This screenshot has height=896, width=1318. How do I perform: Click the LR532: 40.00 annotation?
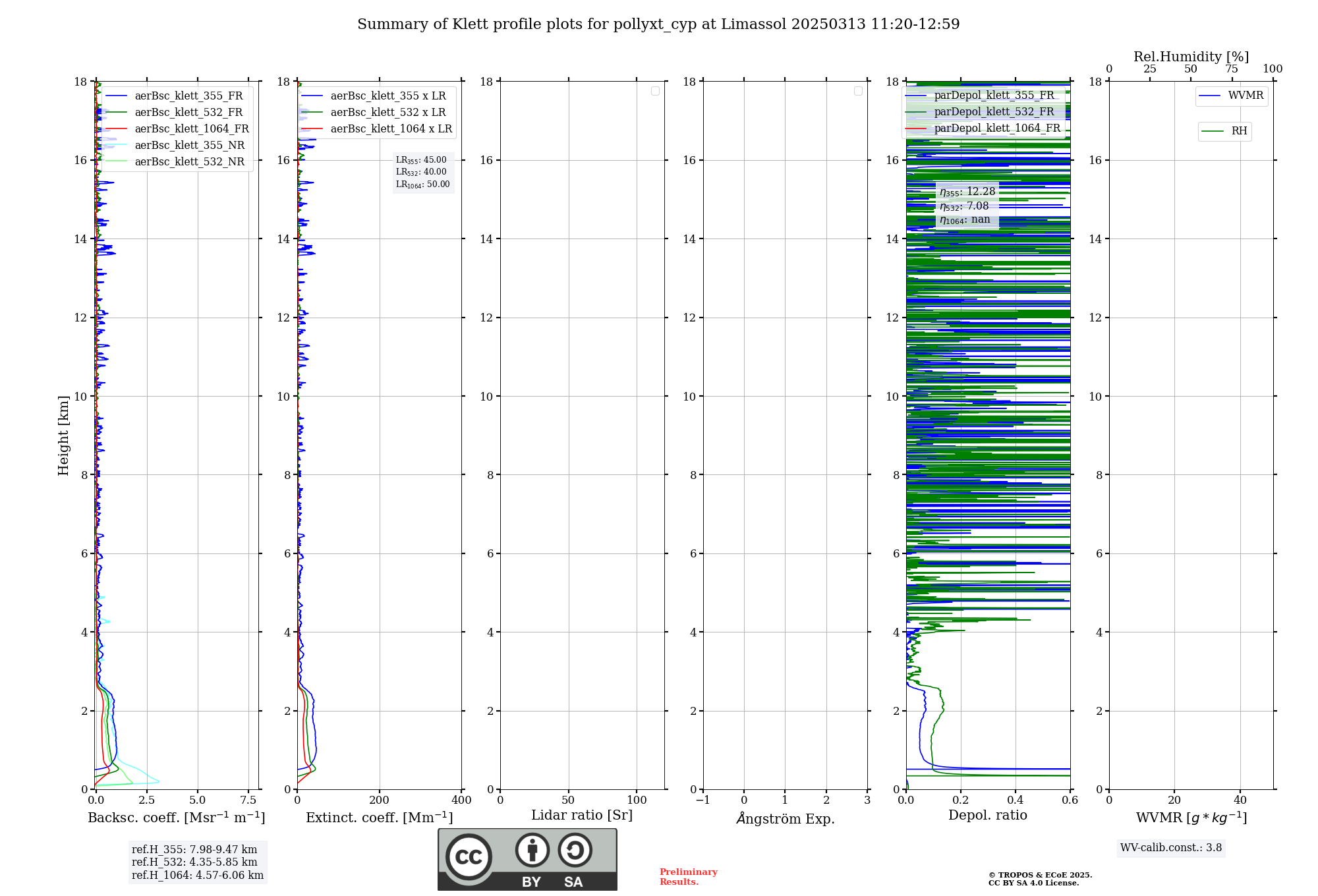[x=421, y=172]
